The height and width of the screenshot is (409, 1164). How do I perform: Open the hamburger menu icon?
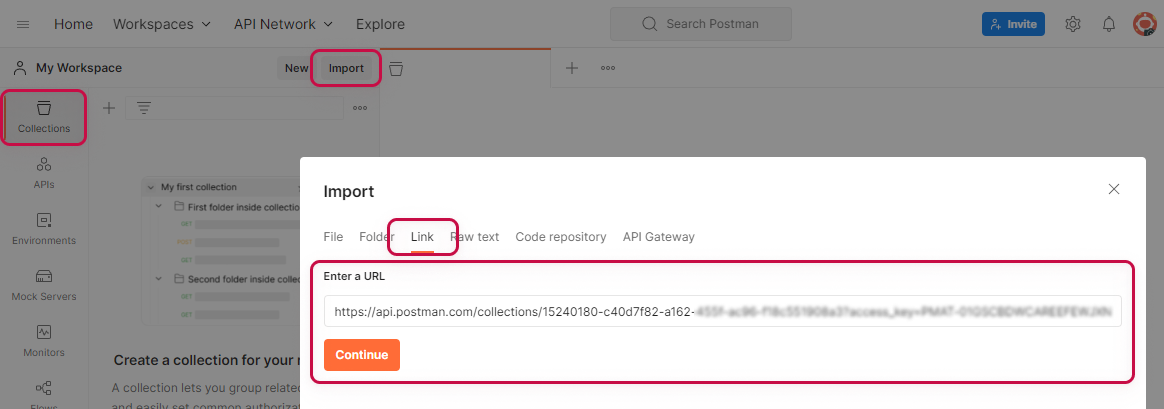pos(23,24)
